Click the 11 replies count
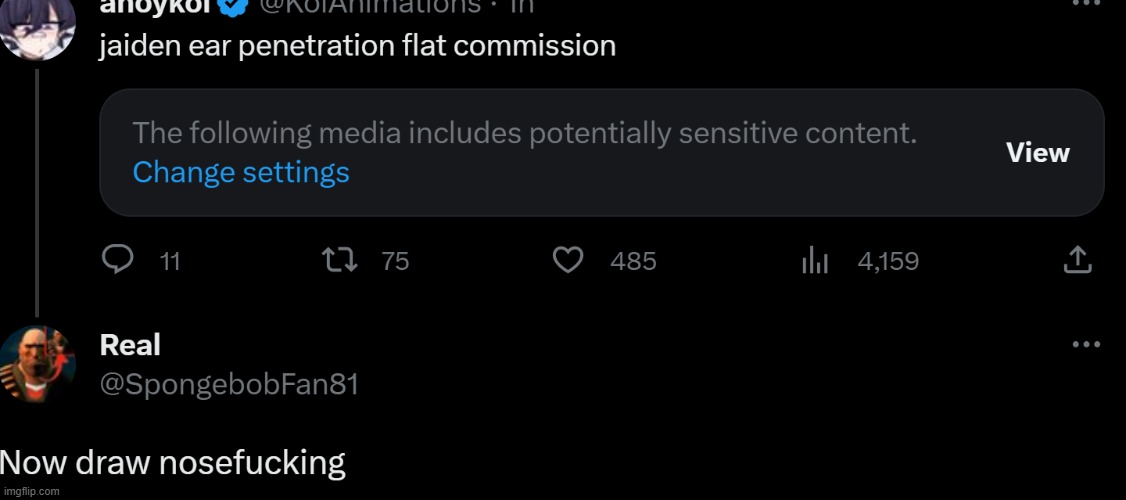Viewport: 1126px width, 500px height. (x=170, y=262)
